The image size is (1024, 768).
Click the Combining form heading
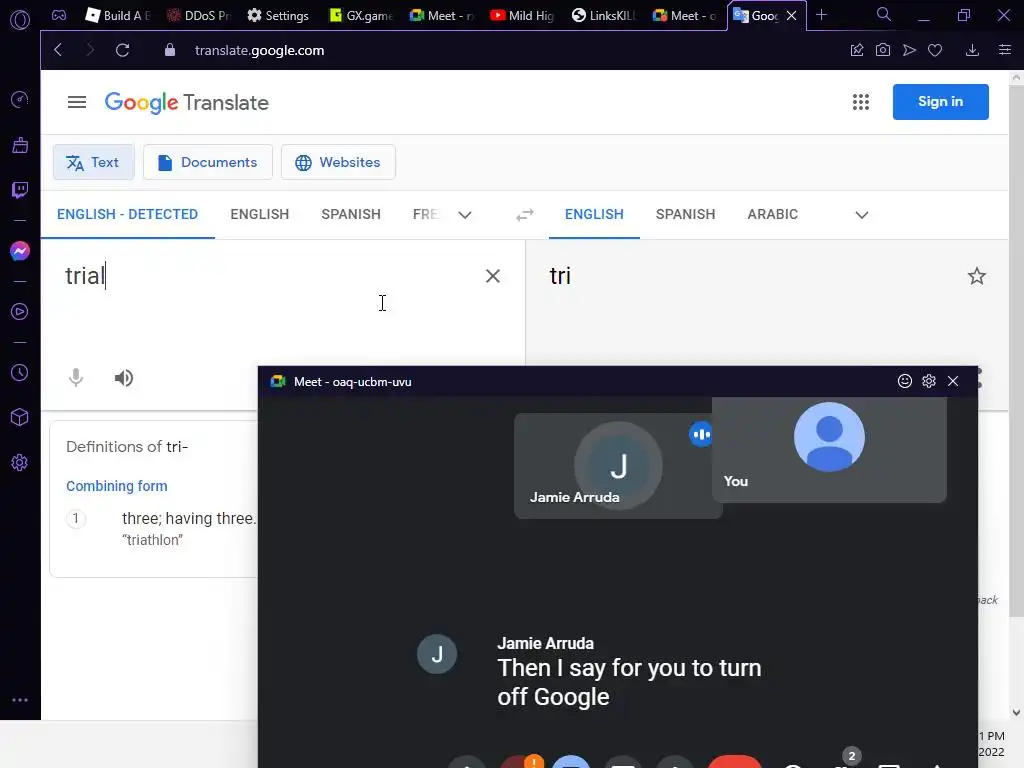point(117,486)
